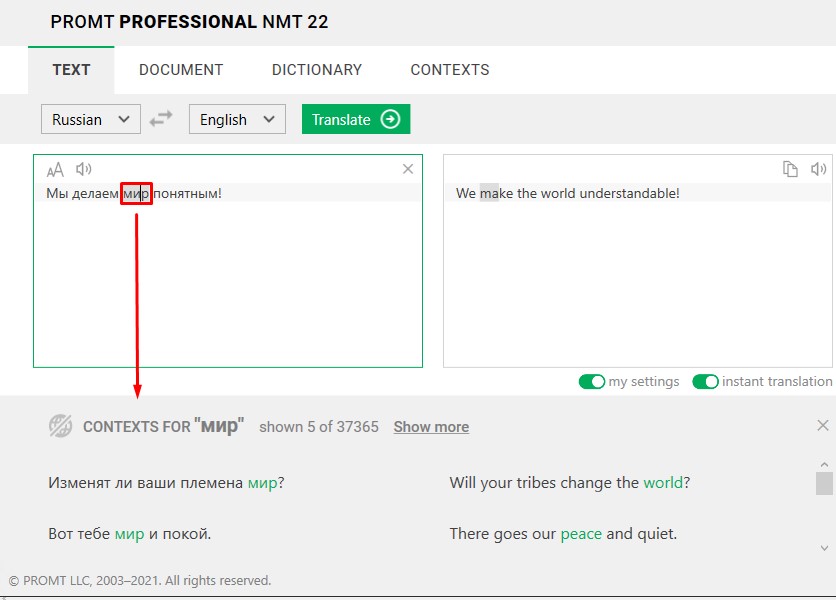Image resolution: width=836 pixels, height=600 pixels.
Task: Click the green Translate button
Action: point(356,119)
